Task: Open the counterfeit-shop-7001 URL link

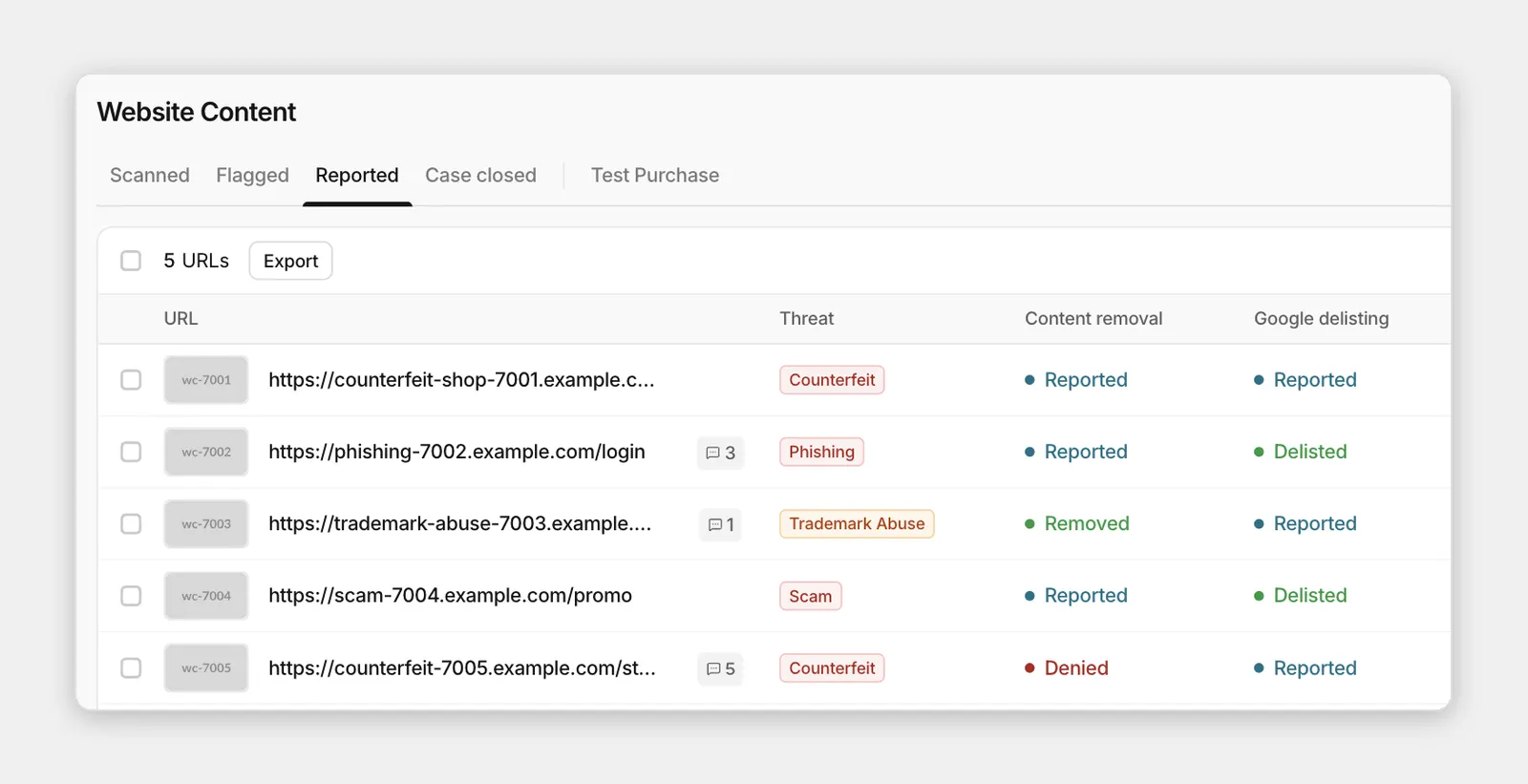Action: [x=461, y=380]
